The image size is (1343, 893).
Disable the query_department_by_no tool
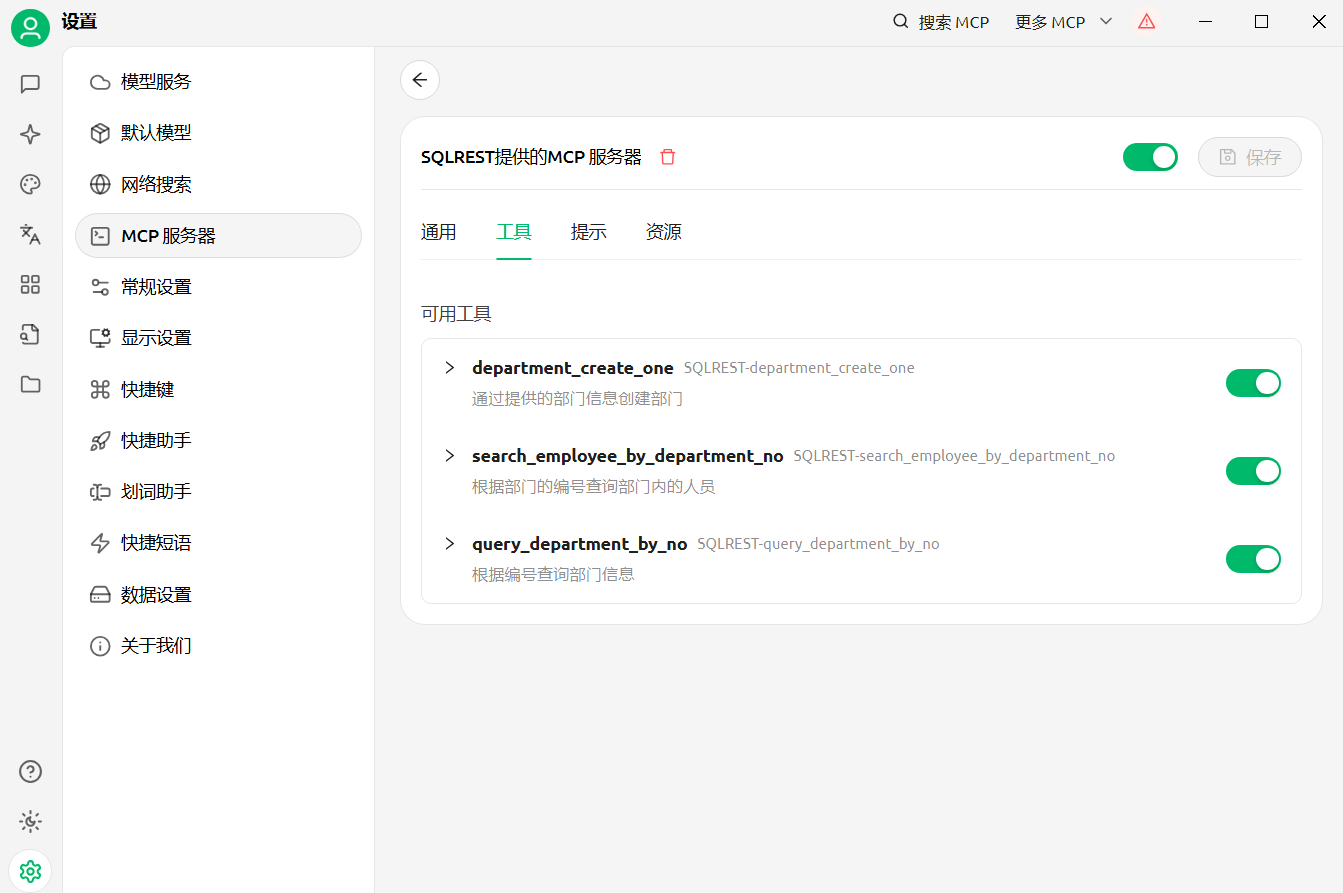click(x=1253, y=559)
